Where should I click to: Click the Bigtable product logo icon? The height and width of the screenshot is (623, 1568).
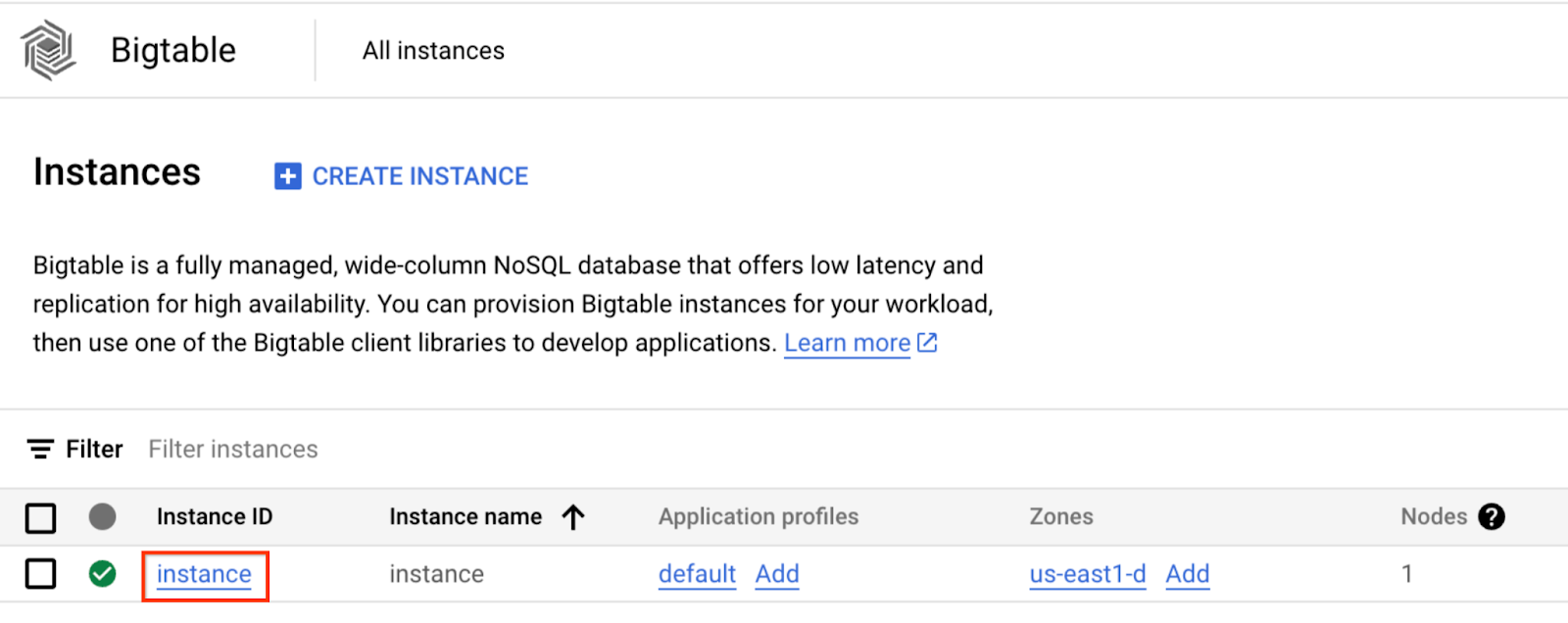click(48, 50)
